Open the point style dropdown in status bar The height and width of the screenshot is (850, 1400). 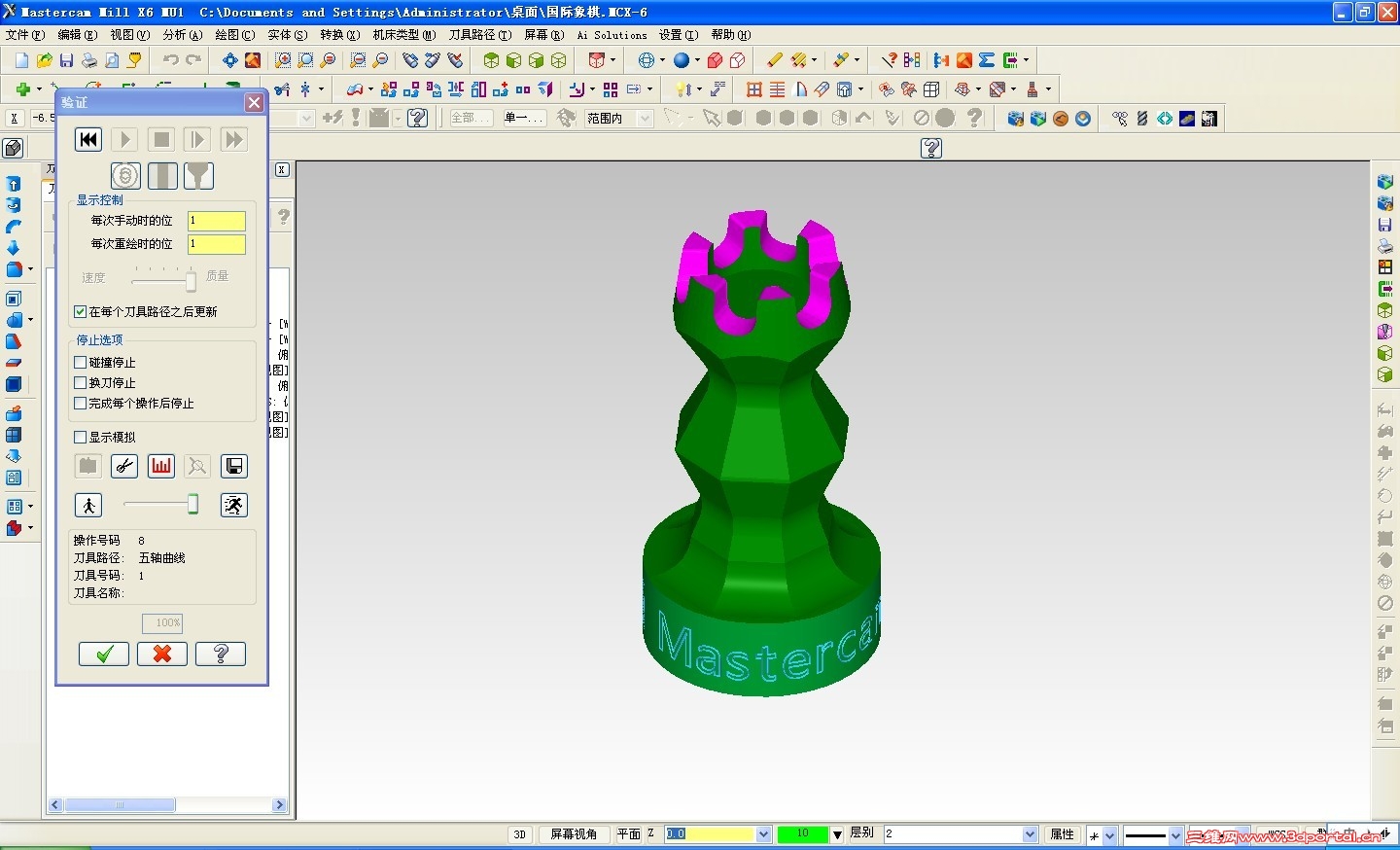coord(1110,835)
